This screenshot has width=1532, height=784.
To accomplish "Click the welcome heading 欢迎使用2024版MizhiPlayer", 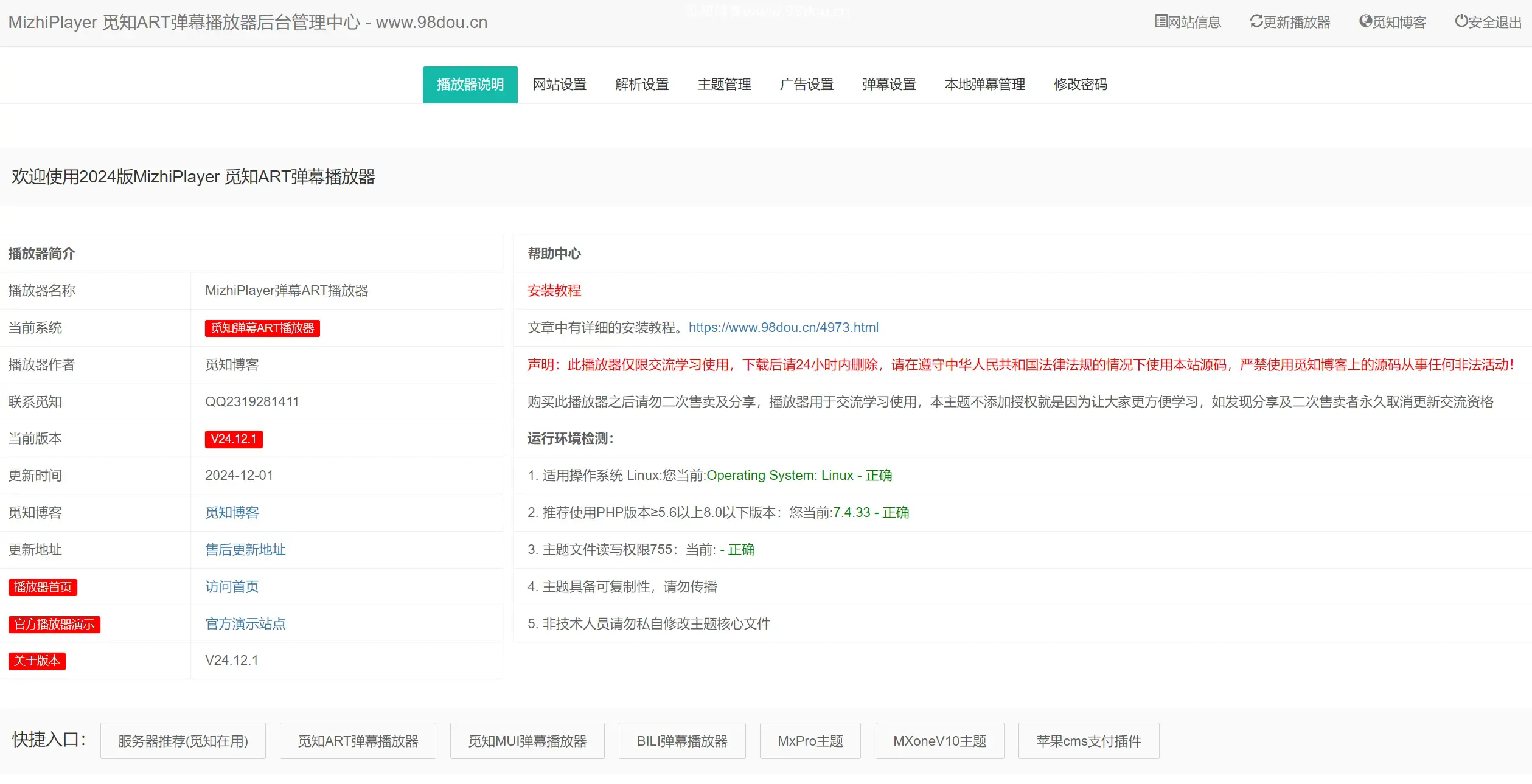I will click(x=193, y=177).
